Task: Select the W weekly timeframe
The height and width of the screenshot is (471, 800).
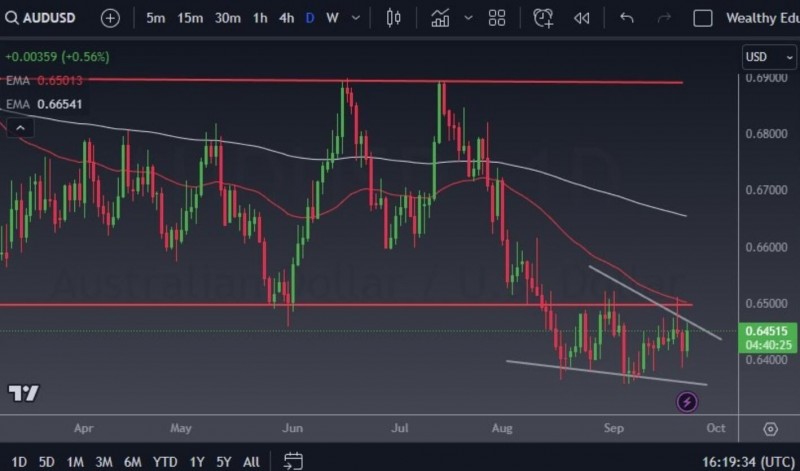Action: 333,18
